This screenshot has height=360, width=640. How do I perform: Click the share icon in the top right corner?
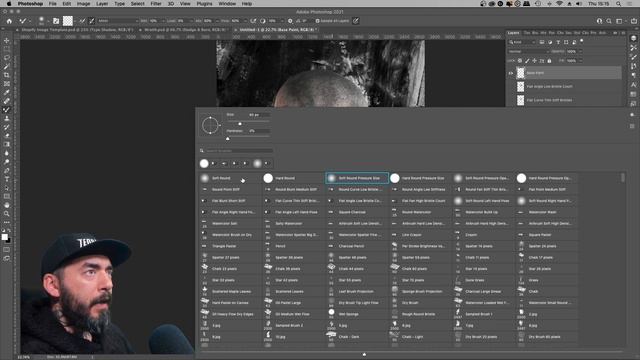point(634,21)
